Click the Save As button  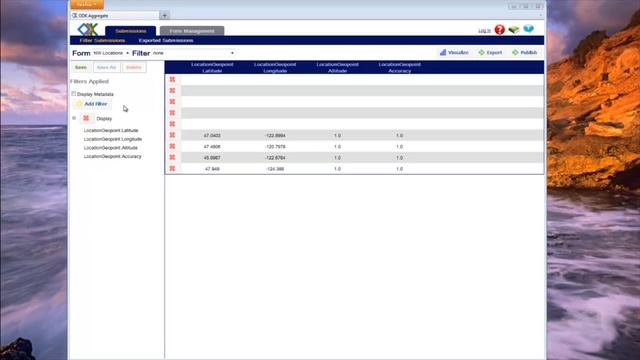coord(107,67)
